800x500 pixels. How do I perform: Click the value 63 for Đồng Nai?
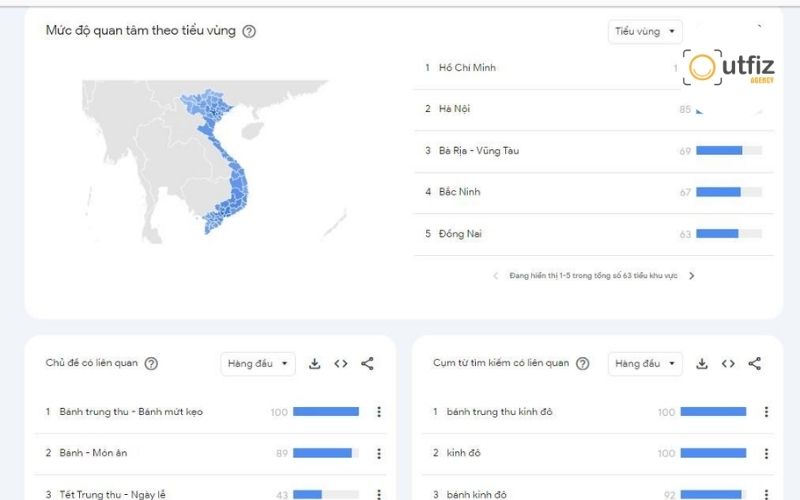685,235
